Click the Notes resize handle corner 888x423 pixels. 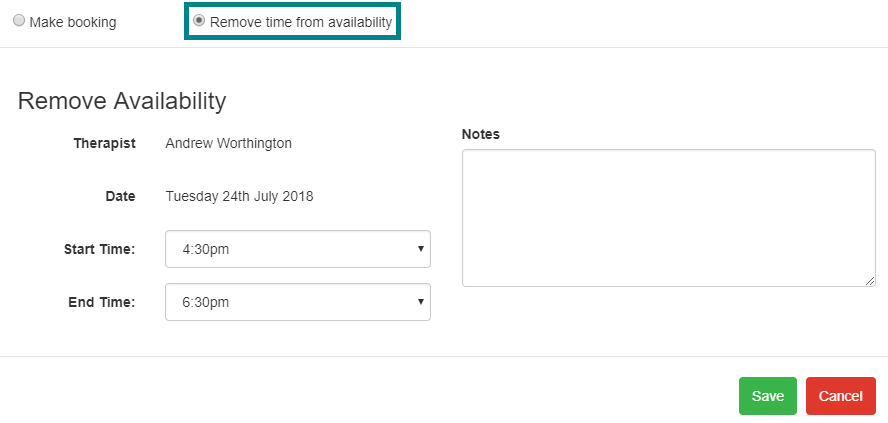pyautogui.click(x=870, y=281)
